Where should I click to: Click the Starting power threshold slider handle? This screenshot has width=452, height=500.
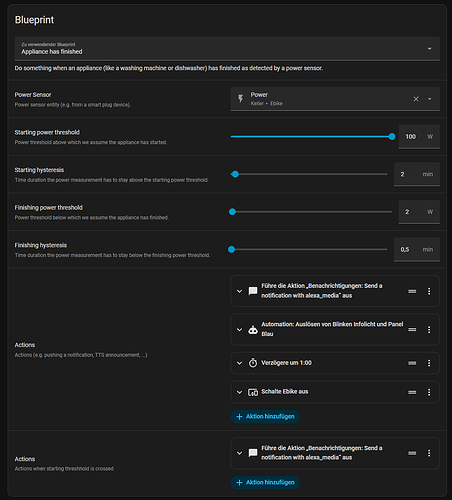pos(392,136)
